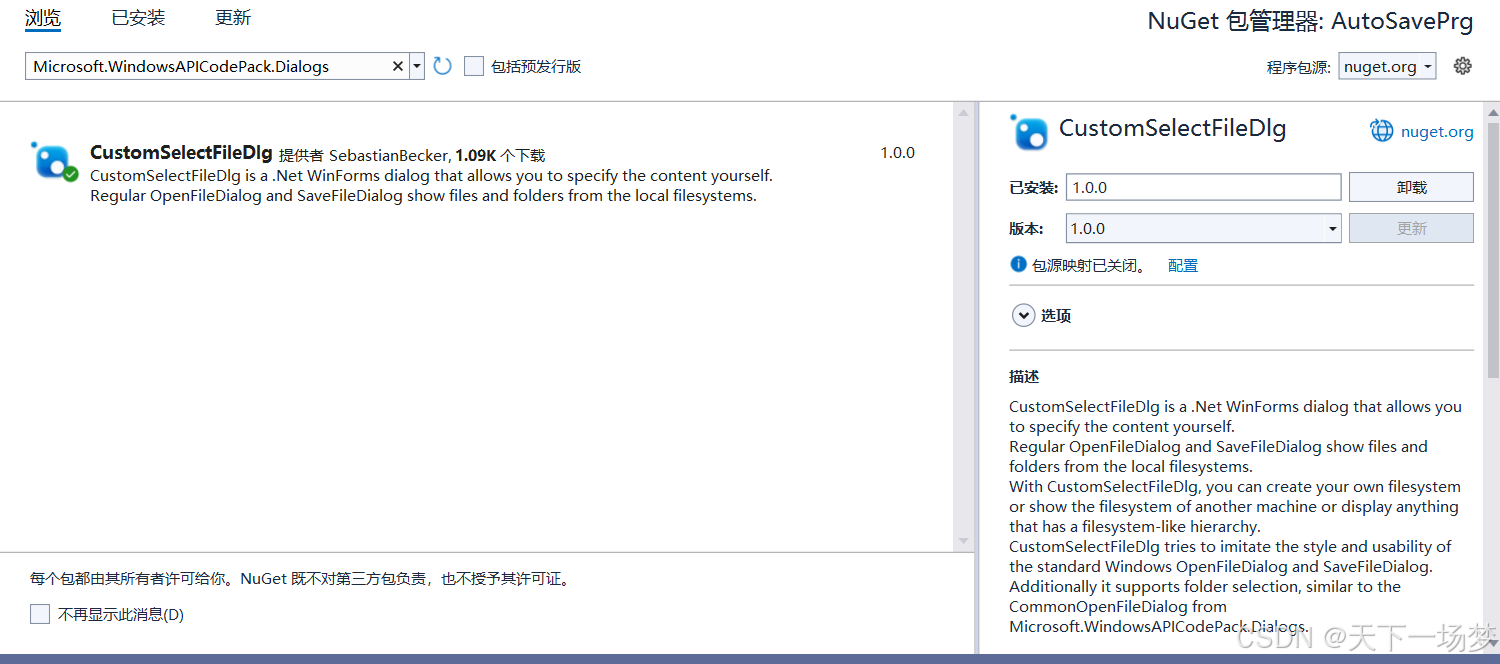Viewport: 1500px width, 664px height.
Task: Open the nuget.org link
Action: tap(1437, 131)
